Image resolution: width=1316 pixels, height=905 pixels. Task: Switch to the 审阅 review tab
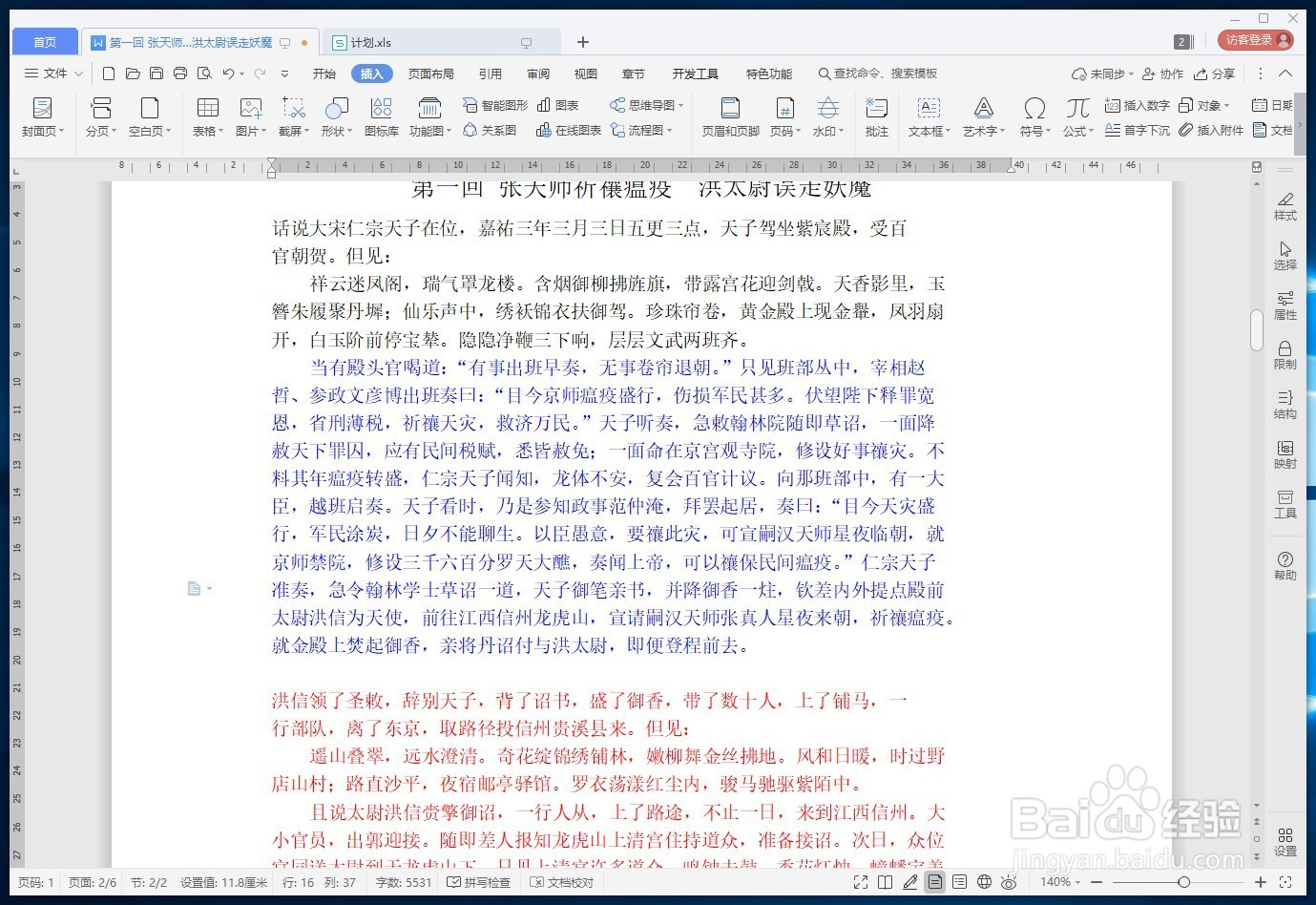pos(538,74)
